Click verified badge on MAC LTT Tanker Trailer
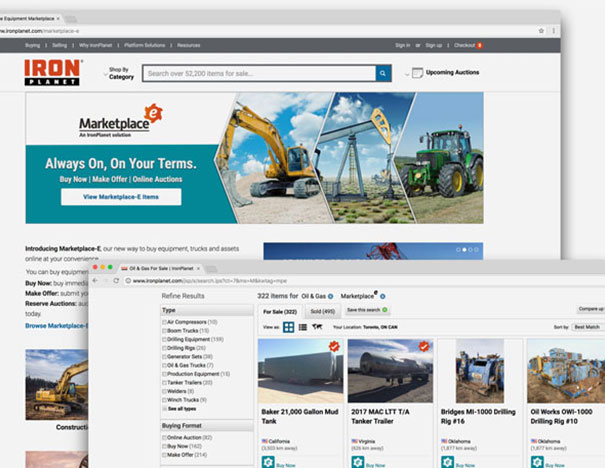This screenshot has height=468, width=605. pyautogui.click(x=424, y=346)
